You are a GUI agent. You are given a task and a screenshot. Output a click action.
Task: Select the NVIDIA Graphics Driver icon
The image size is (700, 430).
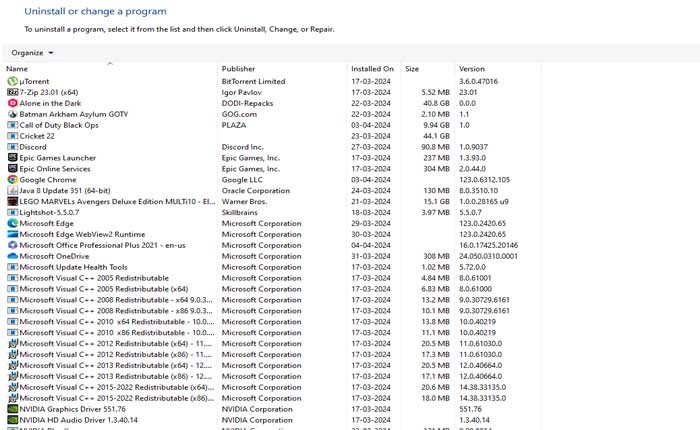12,409
